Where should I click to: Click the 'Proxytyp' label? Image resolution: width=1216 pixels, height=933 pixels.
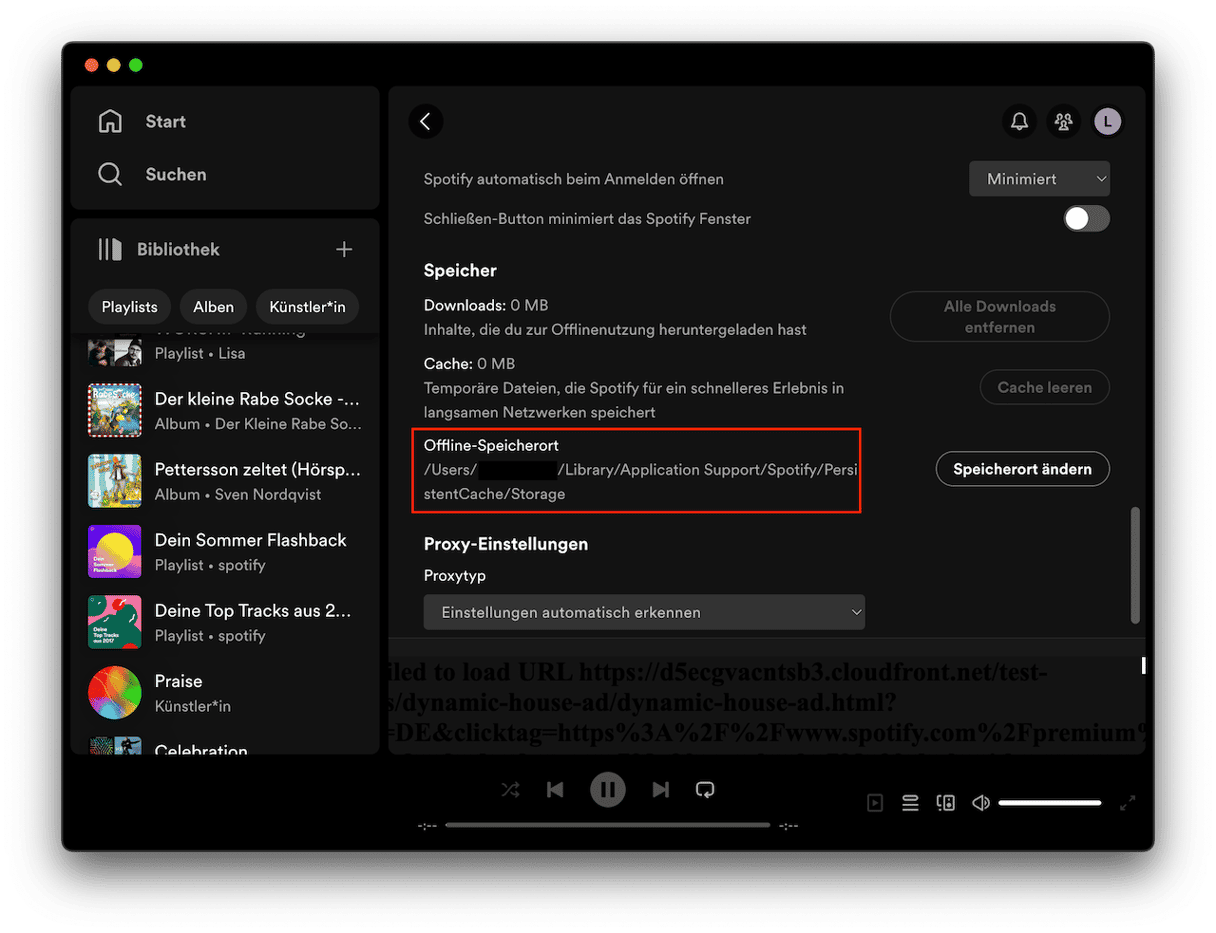pyautogui.click(x=455, y=576)
